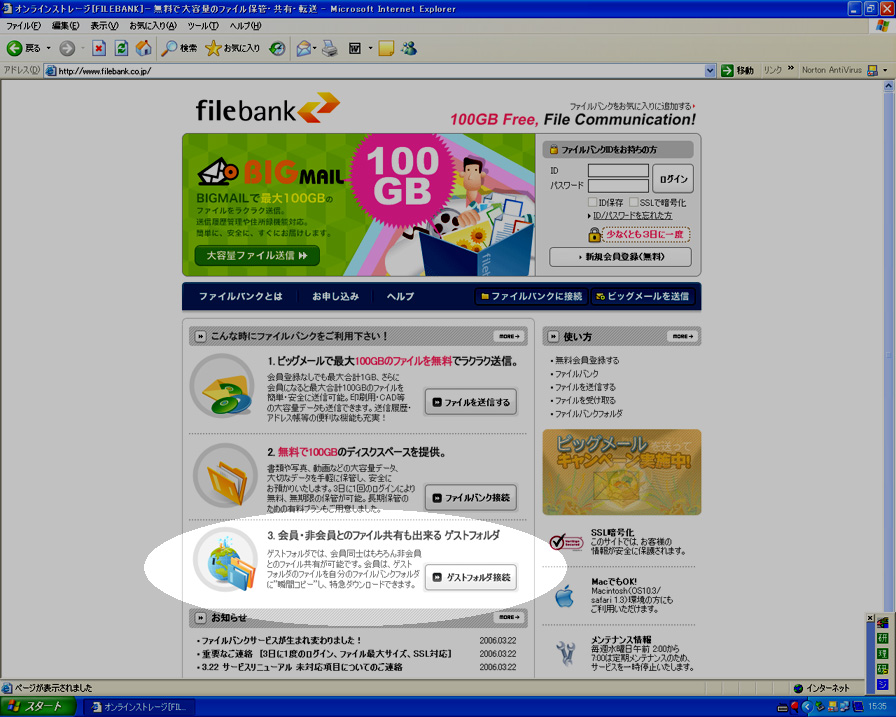Click the Norton AntiVirus toolbar icon
Image resolution: width=896 pixels, height=717 pixels.
[x=872, y=70]
